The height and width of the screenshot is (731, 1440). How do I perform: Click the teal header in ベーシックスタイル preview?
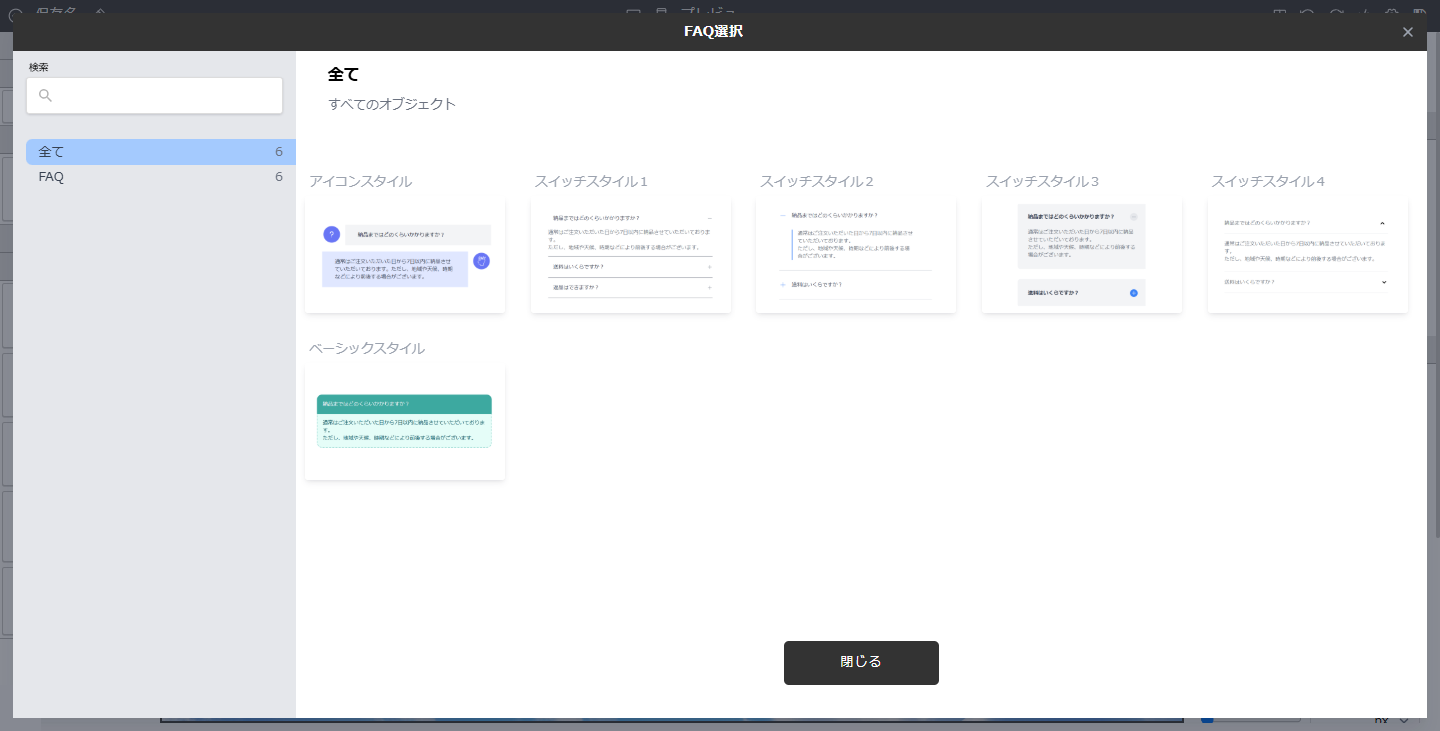pyautogui.click(x=404, y=404)
